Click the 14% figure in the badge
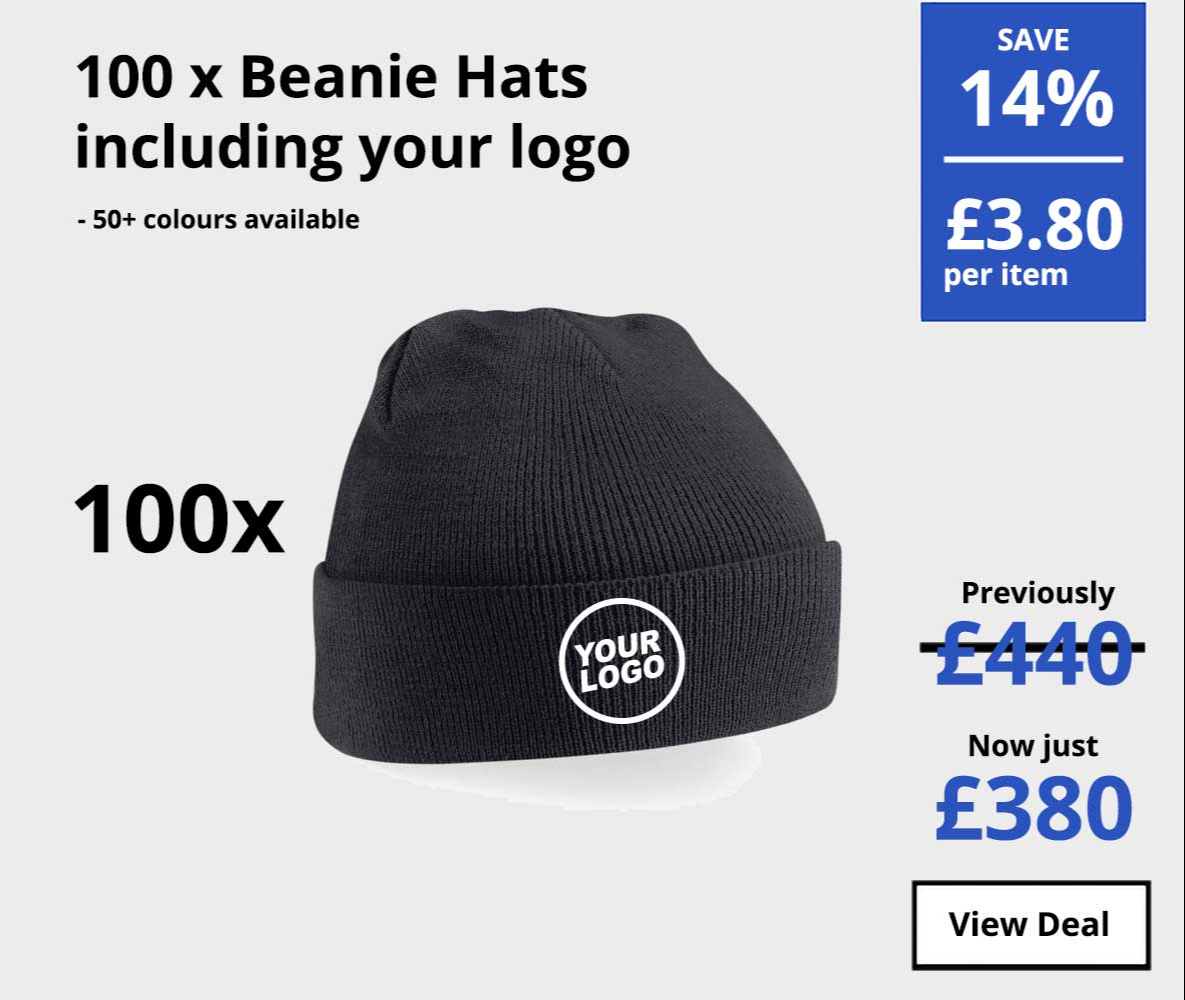This screenshot has height=1000, width=1185. (1036, 100)
